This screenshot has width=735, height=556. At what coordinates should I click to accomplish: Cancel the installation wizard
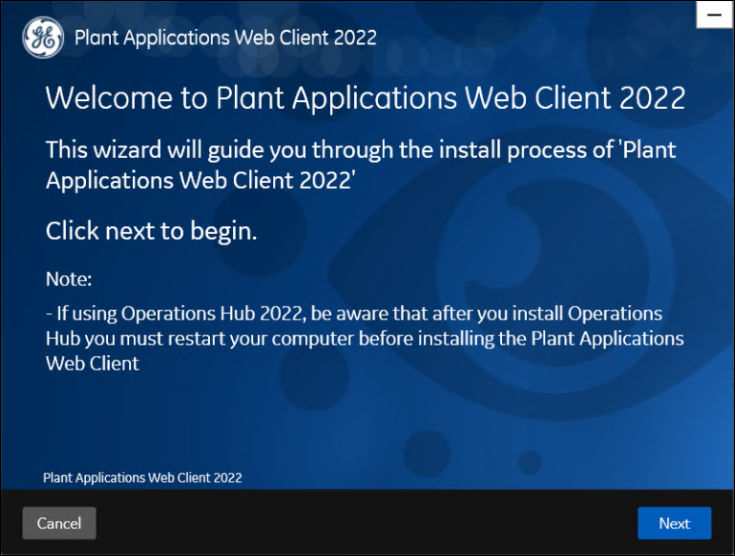(x=59, y=523)
